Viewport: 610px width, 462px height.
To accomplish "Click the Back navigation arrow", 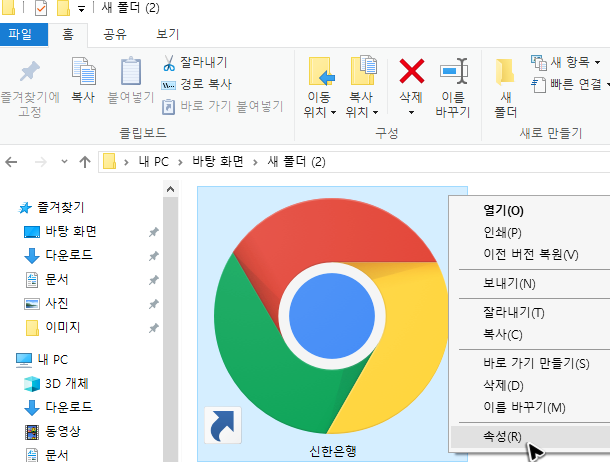I will tap(11, 162).
